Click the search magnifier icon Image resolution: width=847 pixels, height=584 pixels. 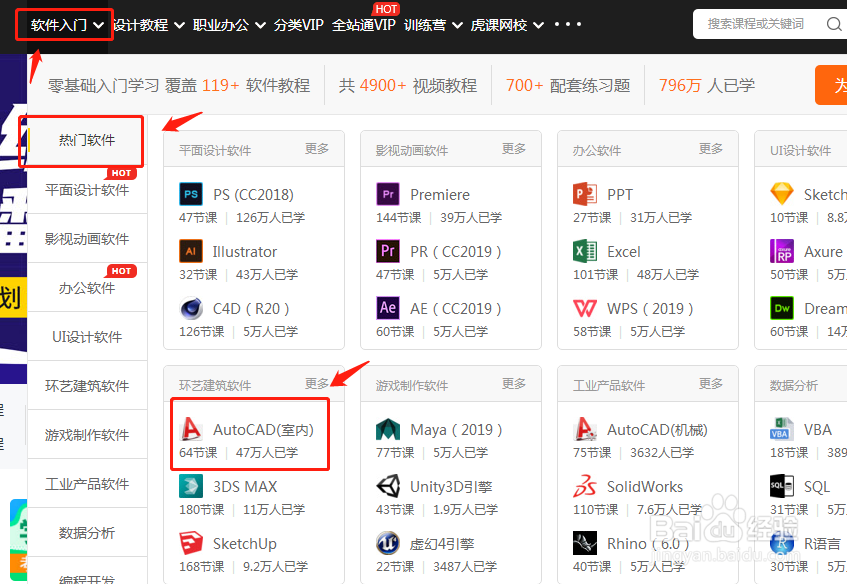coord(834,24)
